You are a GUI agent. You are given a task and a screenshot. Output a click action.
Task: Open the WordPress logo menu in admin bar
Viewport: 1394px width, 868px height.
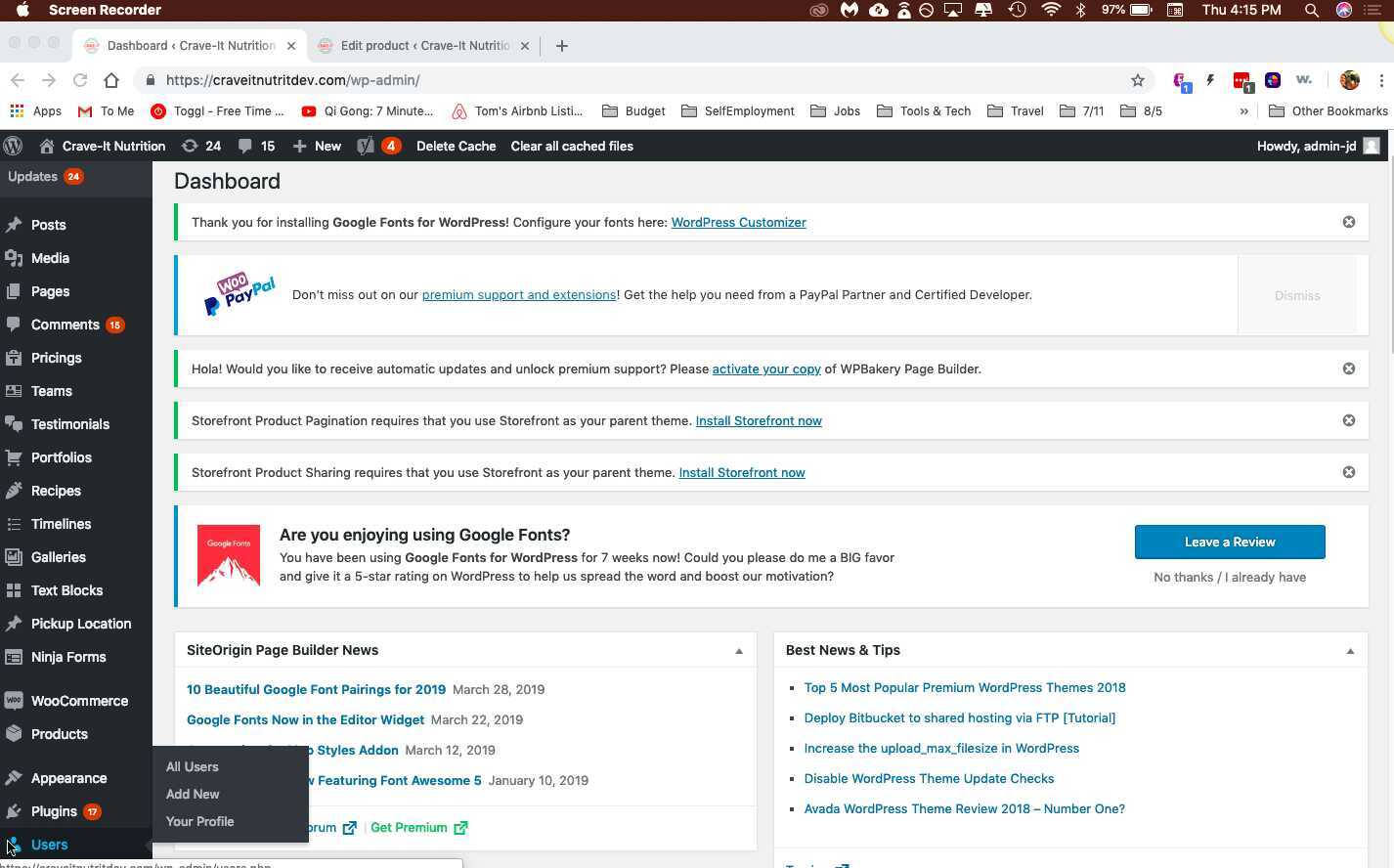(x=13, y=146)
